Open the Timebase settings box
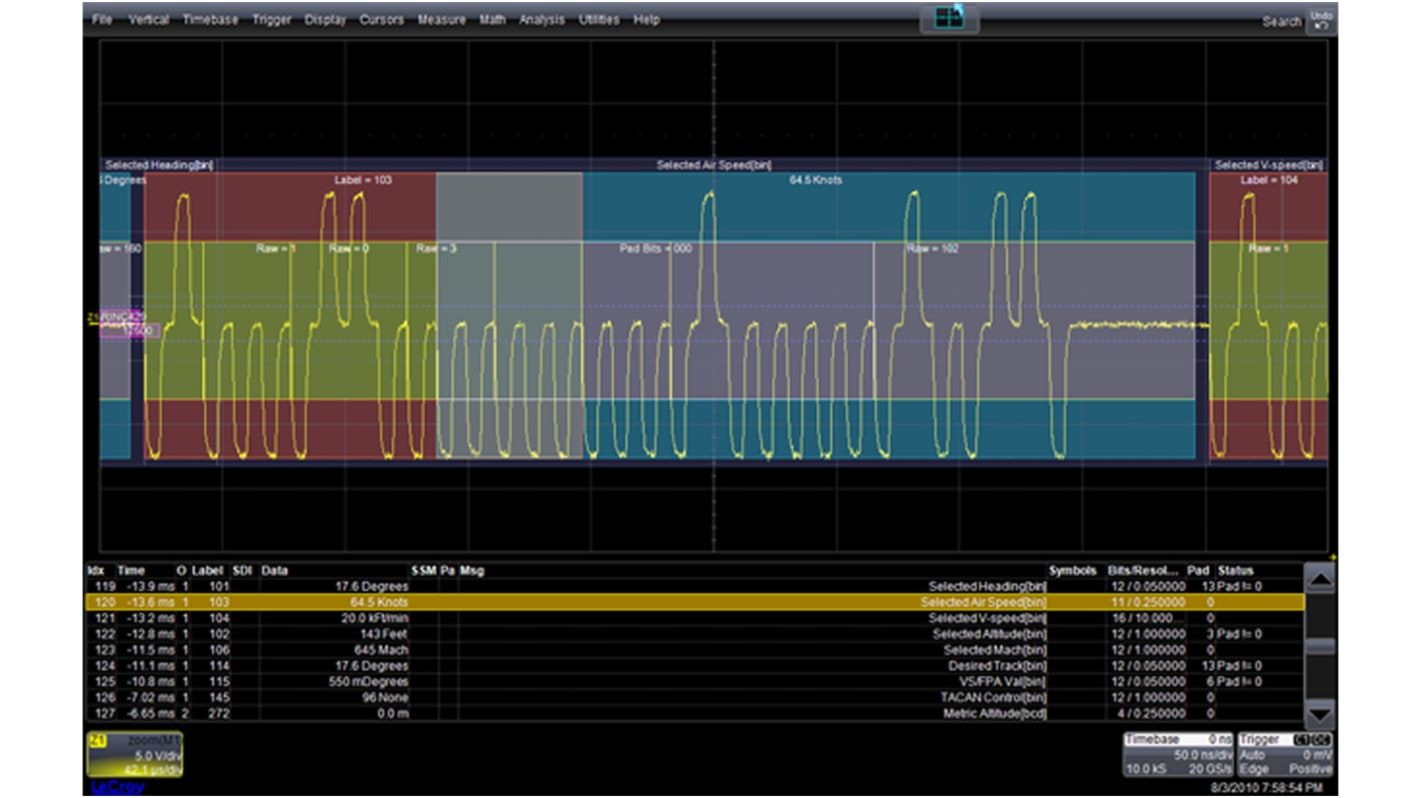Screen dimensions: 1420x798 (1160, 738)
